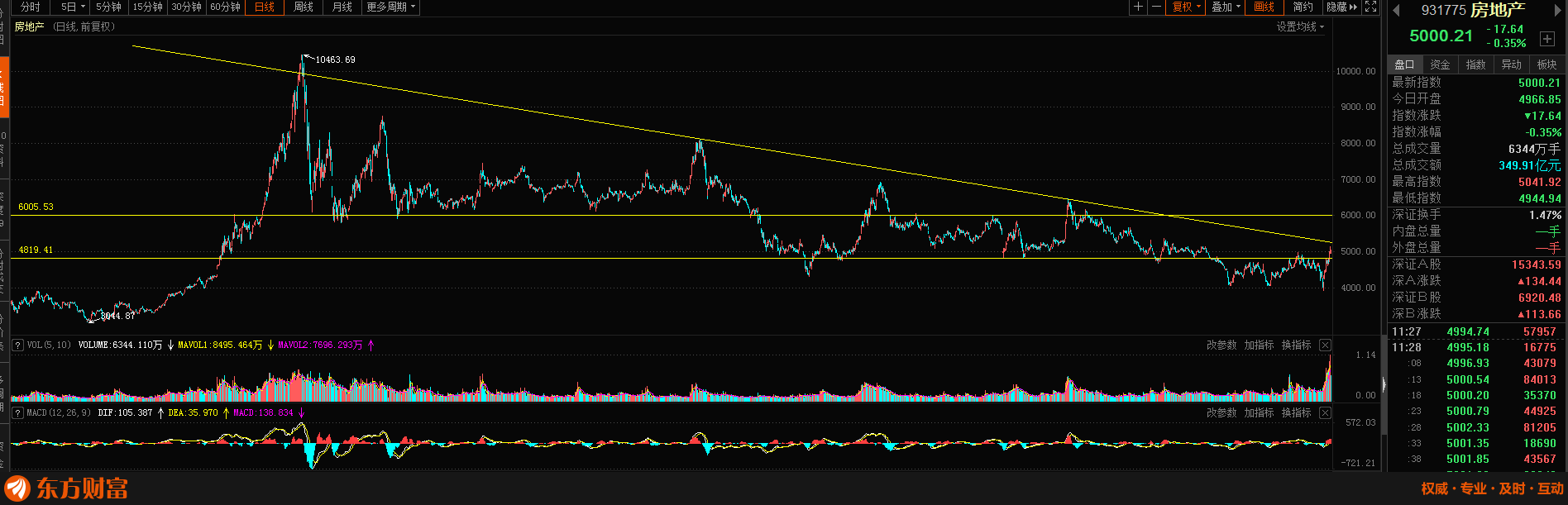The image size is (1568, 505).
Task: Go to next stock with right arrow
Action: point(1557,11)
